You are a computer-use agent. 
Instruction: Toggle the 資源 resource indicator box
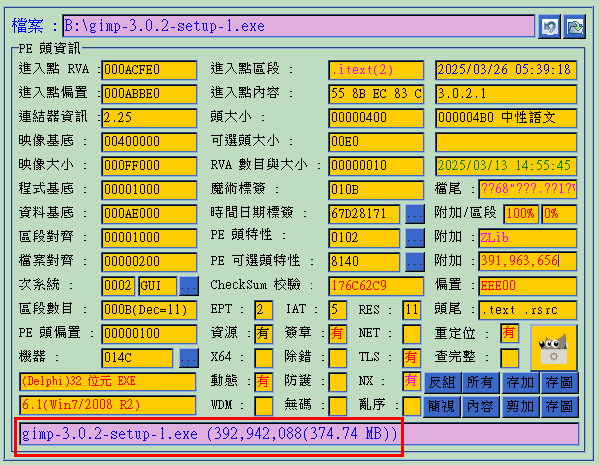tap(264, 334)
